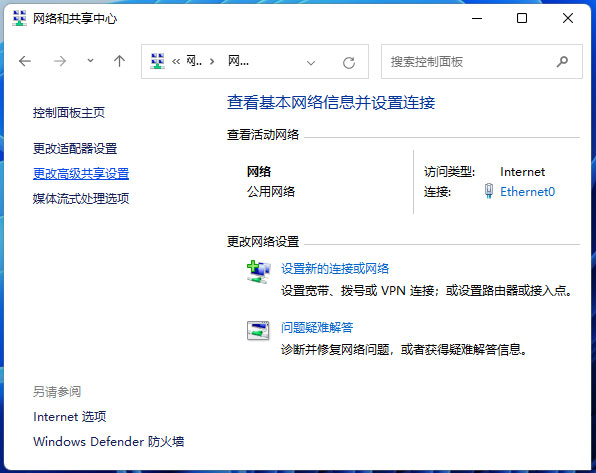The image size is (596, 473).
Task: Click the second breadcrumb 网... segment
Action: (x=238, y=61)
